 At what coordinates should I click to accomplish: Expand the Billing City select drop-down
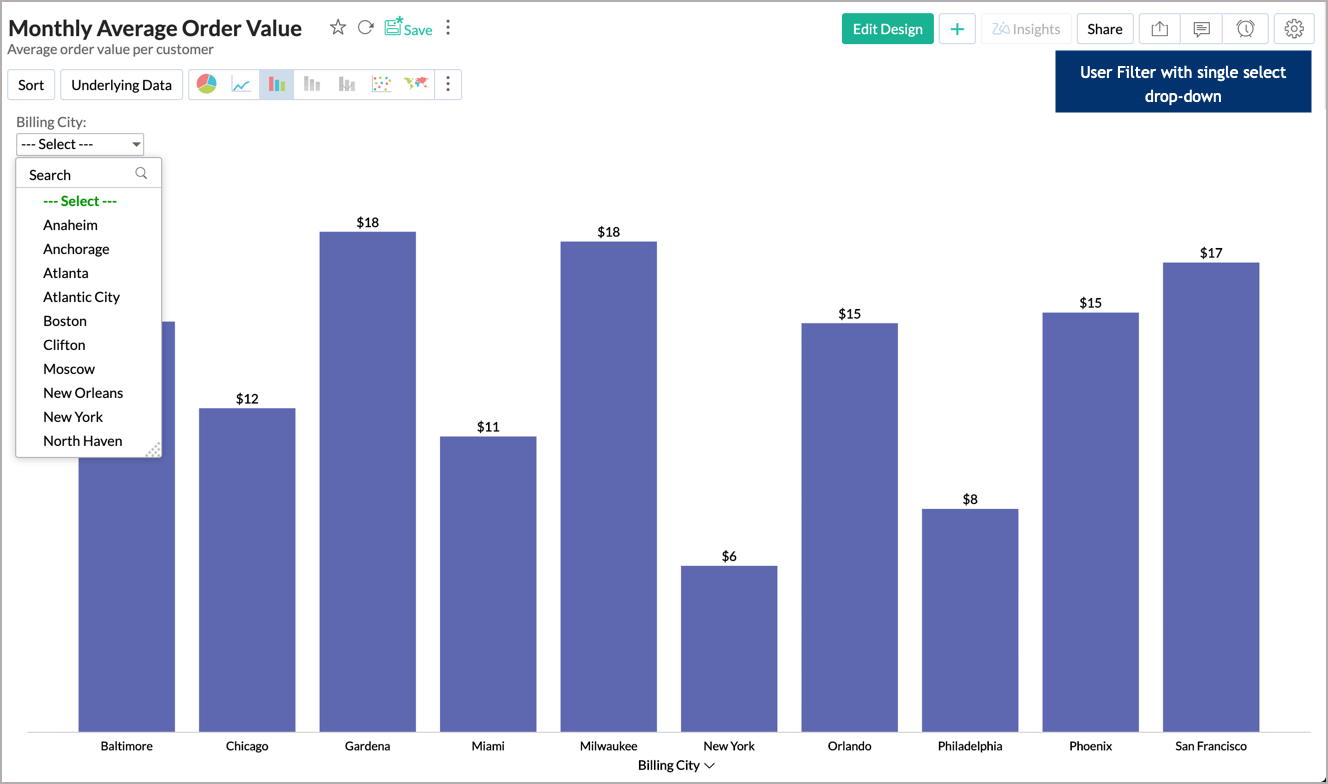[x=80, y=144]
